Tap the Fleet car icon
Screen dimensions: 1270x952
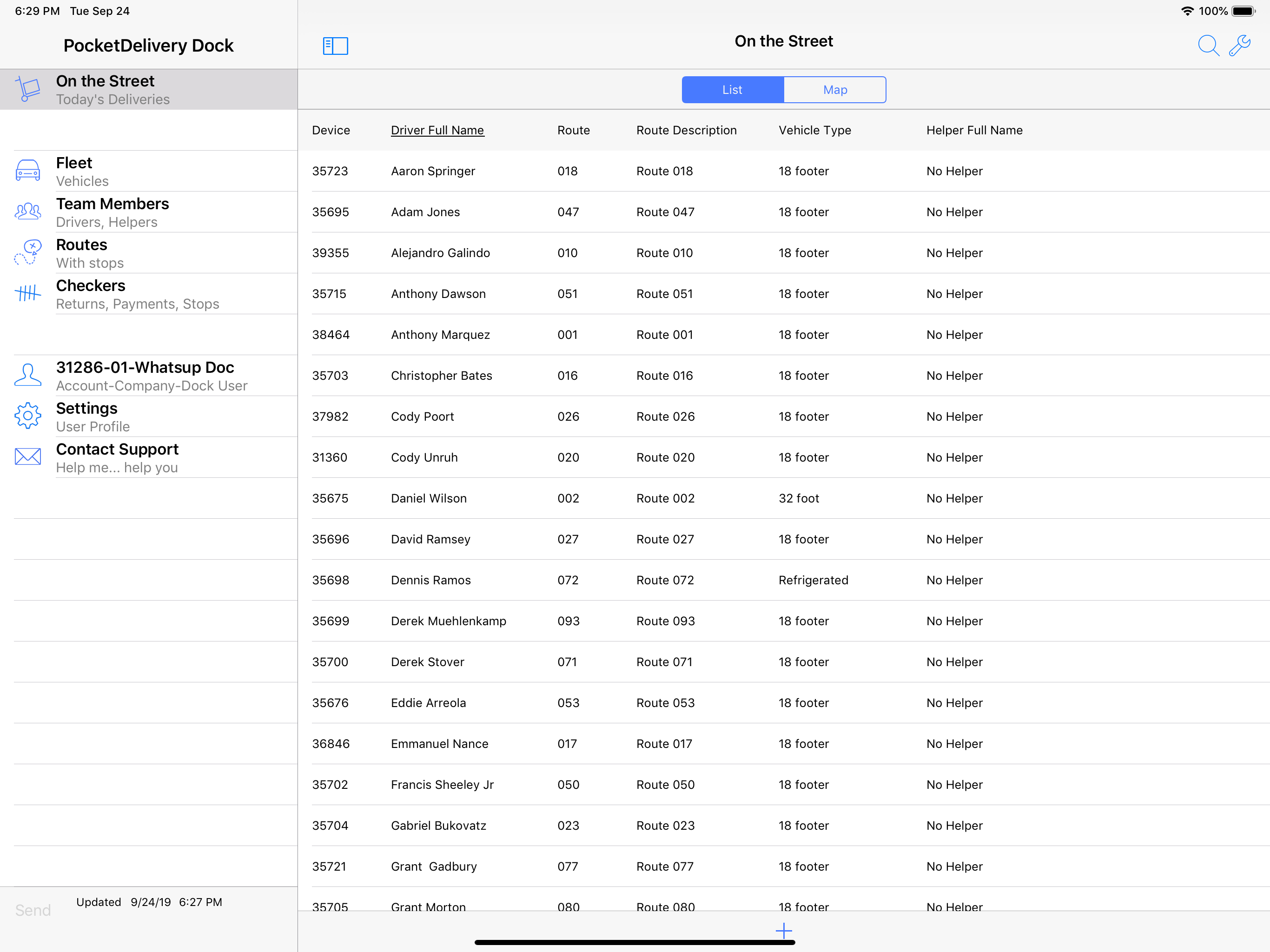pyautogui.click(x=27, y=171)
